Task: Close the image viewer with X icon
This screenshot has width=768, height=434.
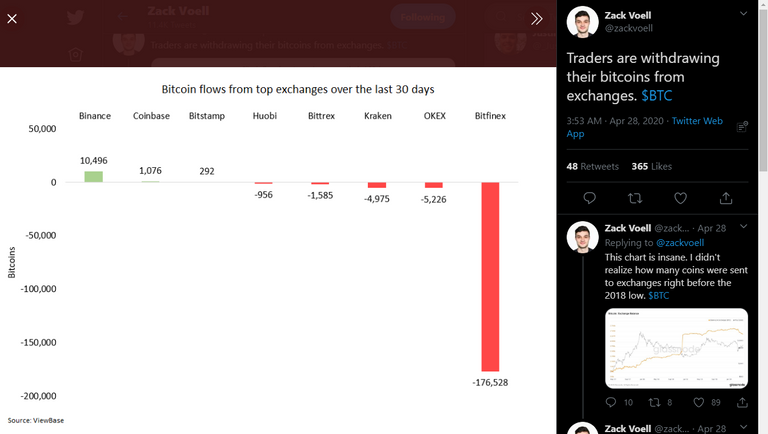Action: [x=12, y=19]
